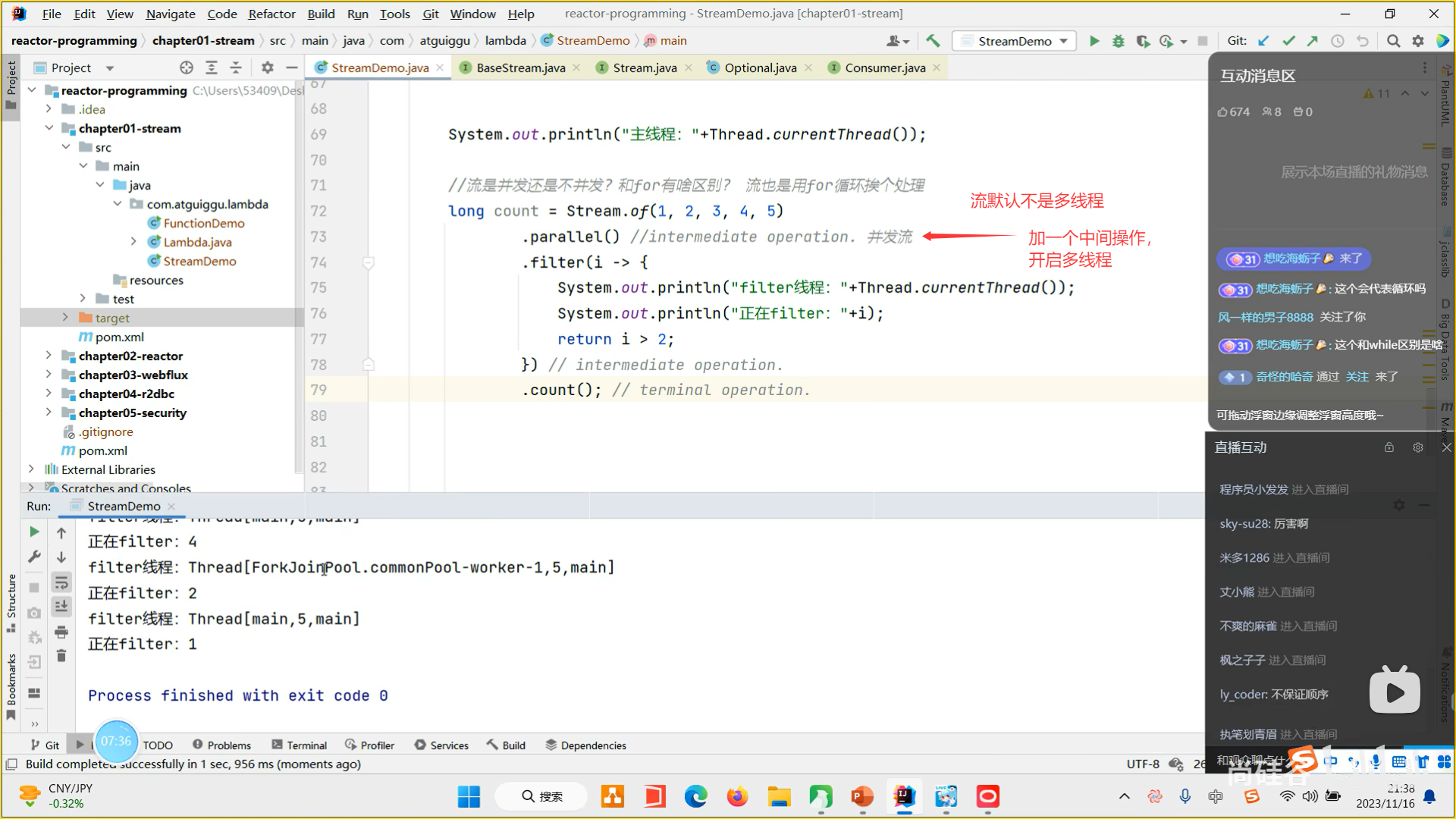
Task: Open StreamDemo run configuration dropdown
Action: (1015, 41)
